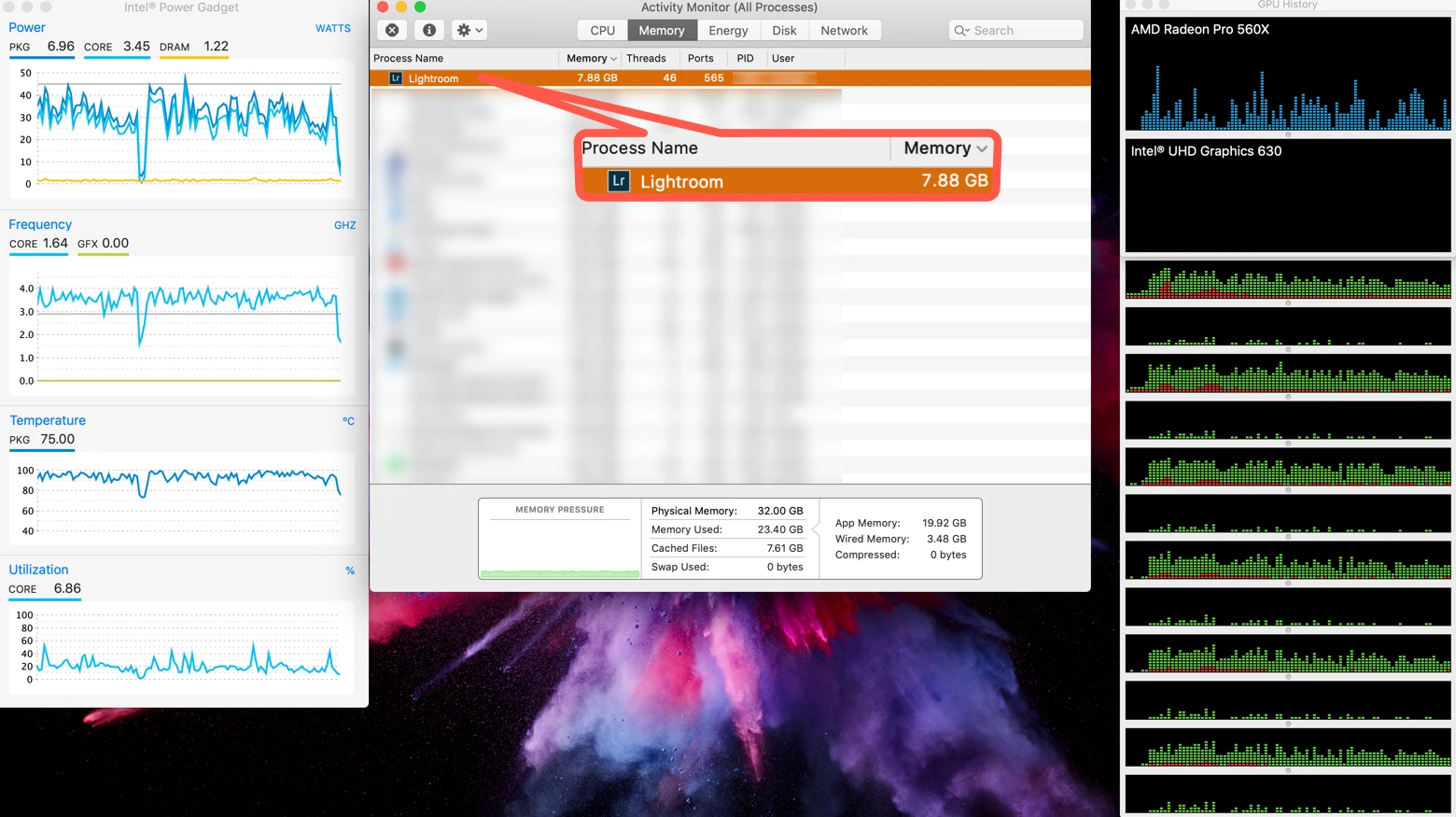Zoom the Activity Monitor window with green button
Image resolution: width=1456 pixels, height=817 pixels.
point(420,7)
